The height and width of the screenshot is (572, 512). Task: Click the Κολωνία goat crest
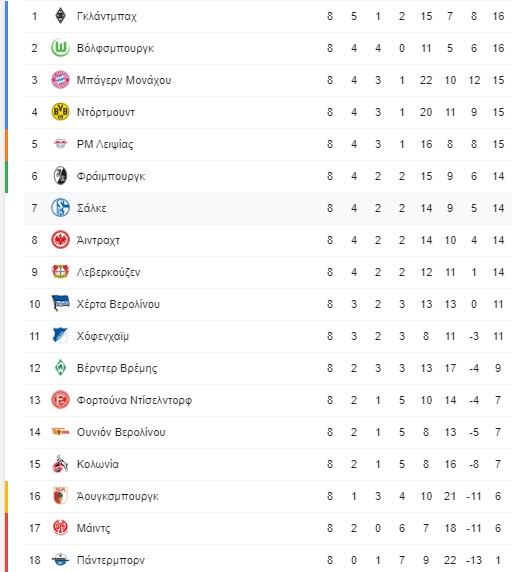coord(60,464)
